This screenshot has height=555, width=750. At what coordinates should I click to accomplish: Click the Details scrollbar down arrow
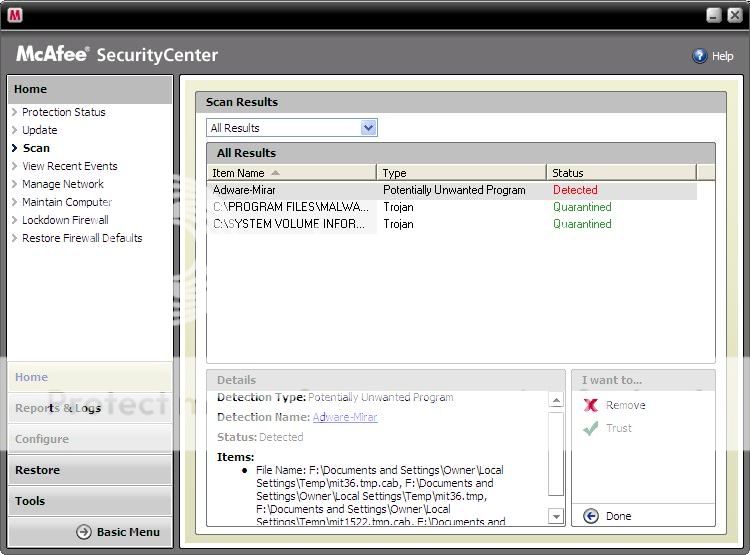click(556, 516)
